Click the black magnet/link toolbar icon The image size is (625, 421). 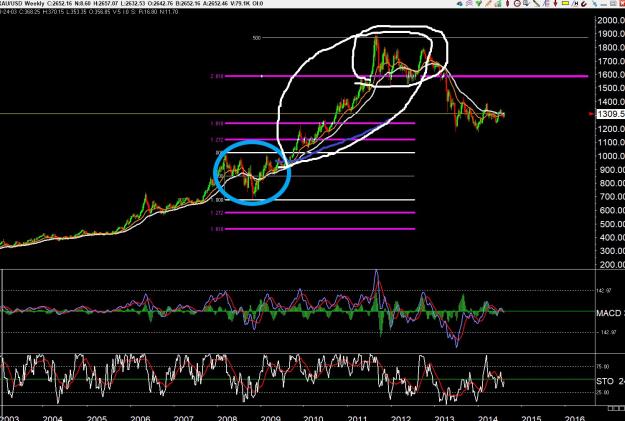point(584,4)
